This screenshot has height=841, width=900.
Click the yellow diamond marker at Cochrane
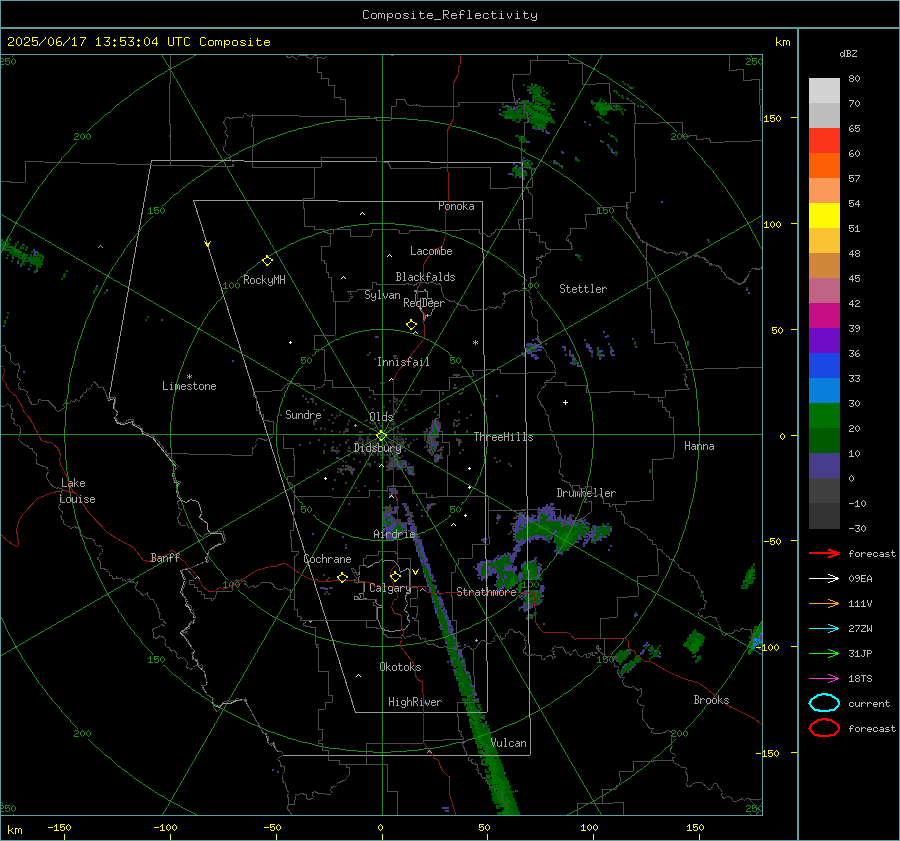tap(342, 578)
